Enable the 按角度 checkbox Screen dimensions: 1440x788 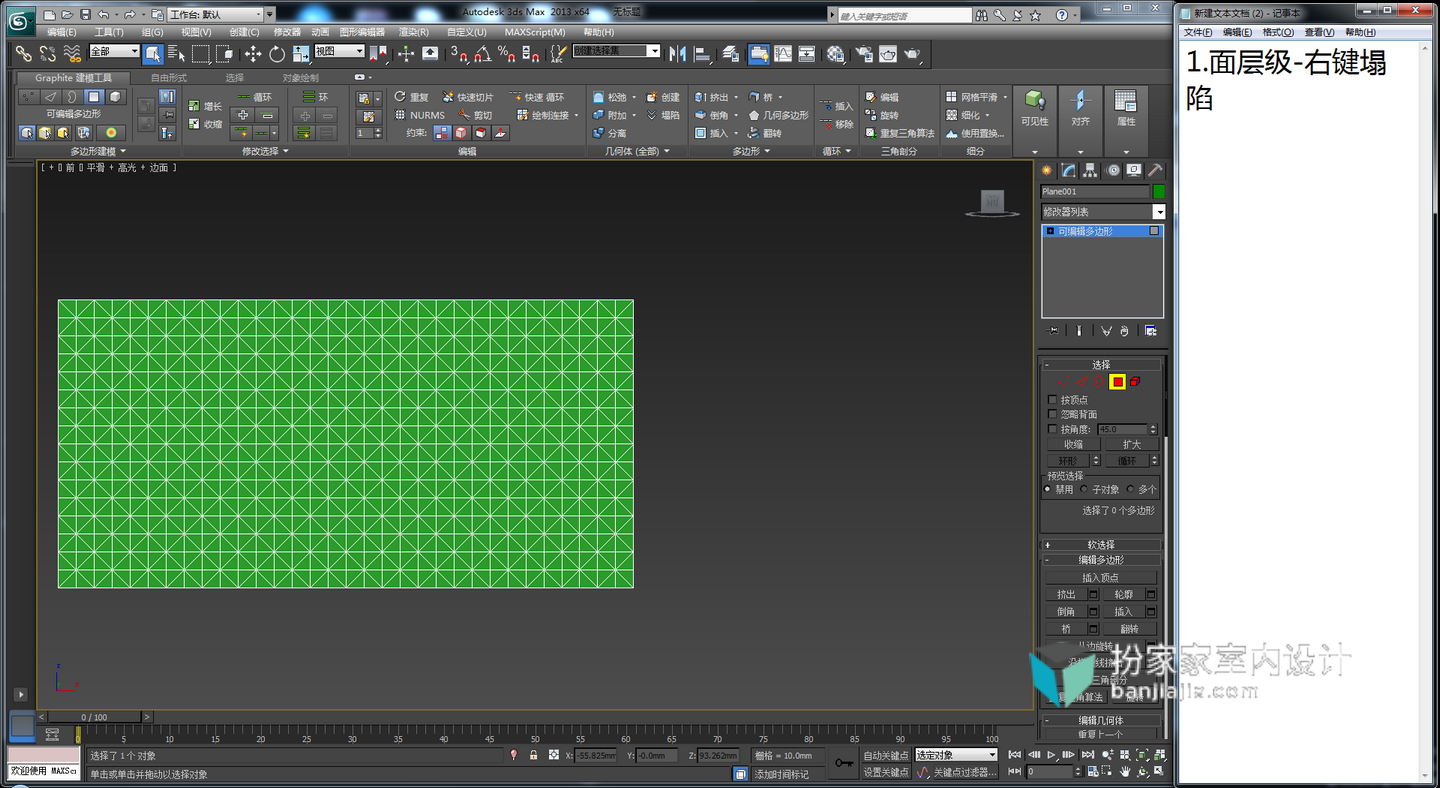pyautogui.click(x=1052, y=429)
